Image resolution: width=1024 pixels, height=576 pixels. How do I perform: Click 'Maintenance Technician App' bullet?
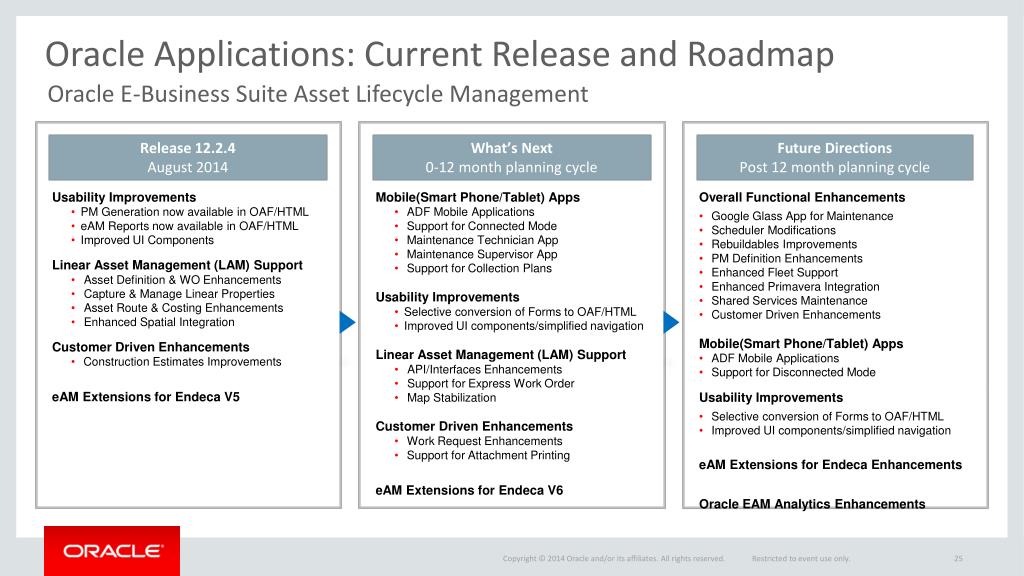pyautogui.click(x=483, y=240)
